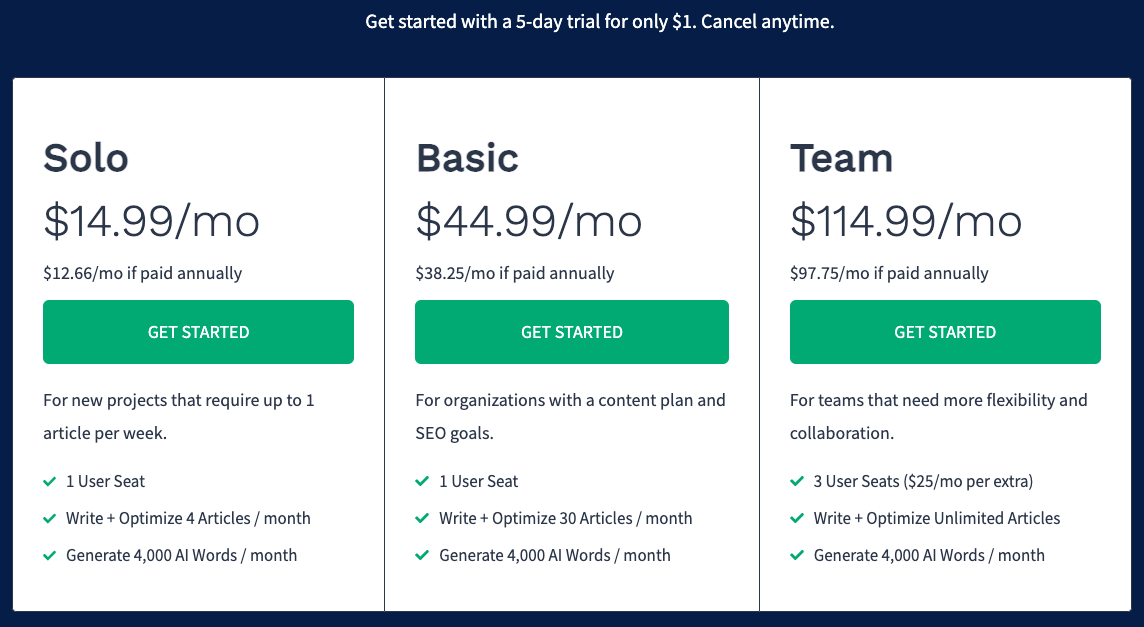Click checkmark beside Team 4,000 AI Words
Viewport: 1144px width, 627px height.
(x=797, y=555)
